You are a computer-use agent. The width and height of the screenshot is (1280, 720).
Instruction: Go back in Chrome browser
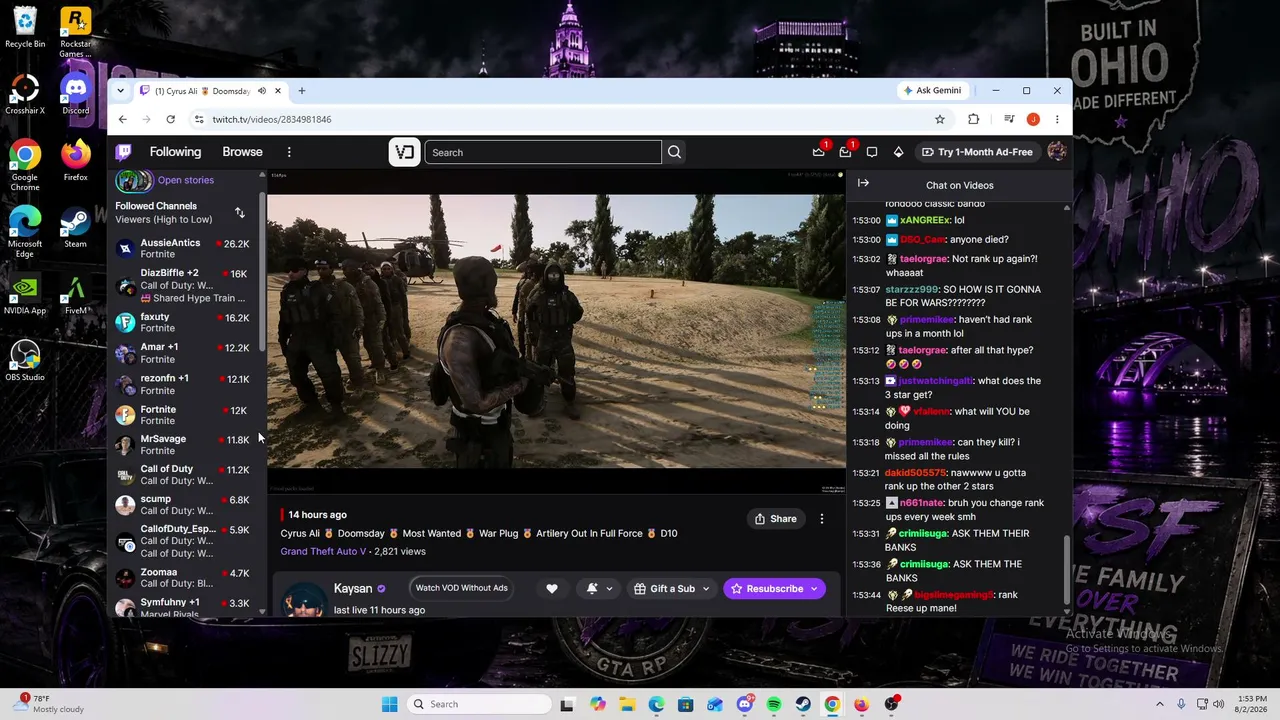point(123,119)
